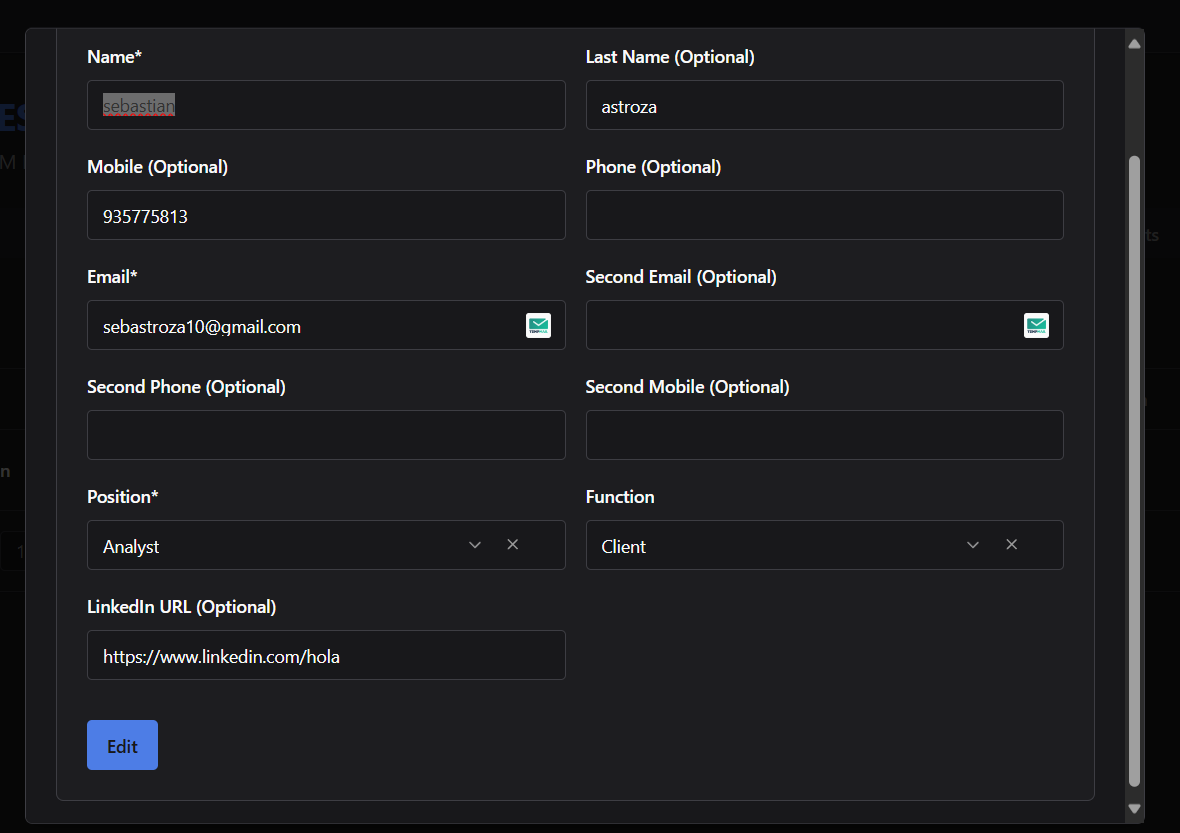Expand the Function dropdown chevron

[973, 545]
